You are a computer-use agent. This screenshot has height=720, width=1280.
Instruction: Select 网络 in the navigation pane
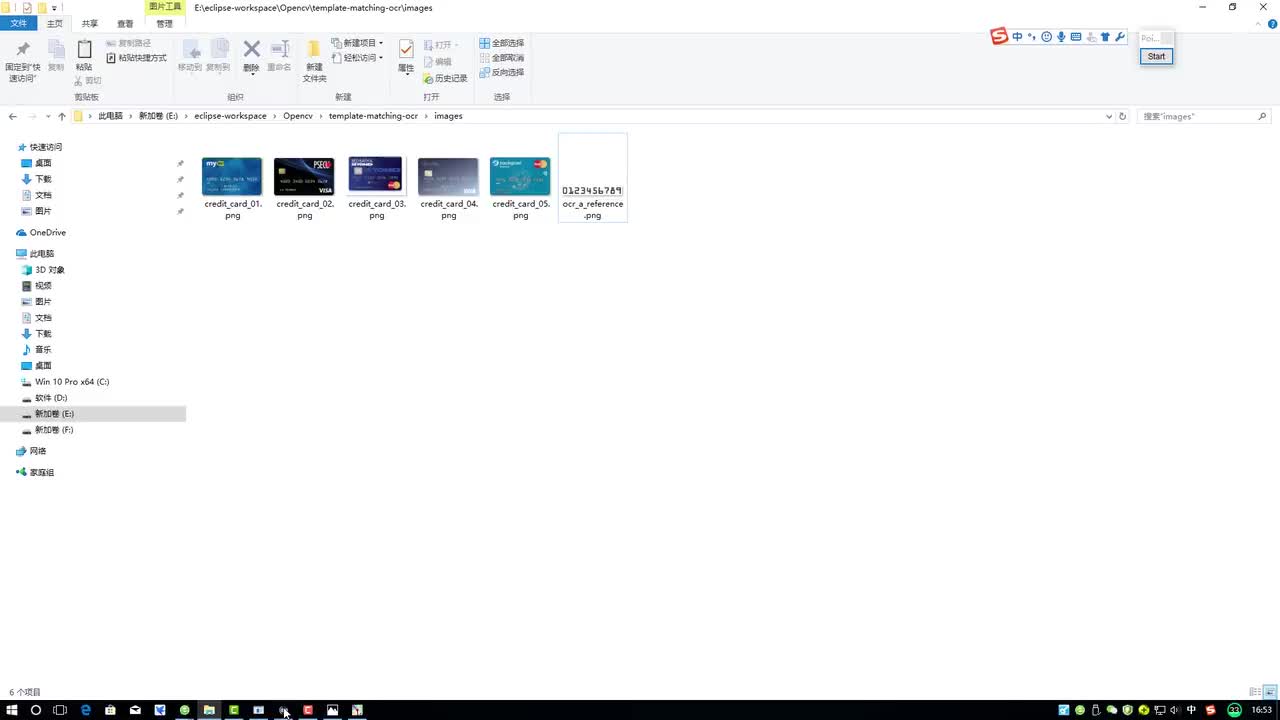tap(31, 451)
